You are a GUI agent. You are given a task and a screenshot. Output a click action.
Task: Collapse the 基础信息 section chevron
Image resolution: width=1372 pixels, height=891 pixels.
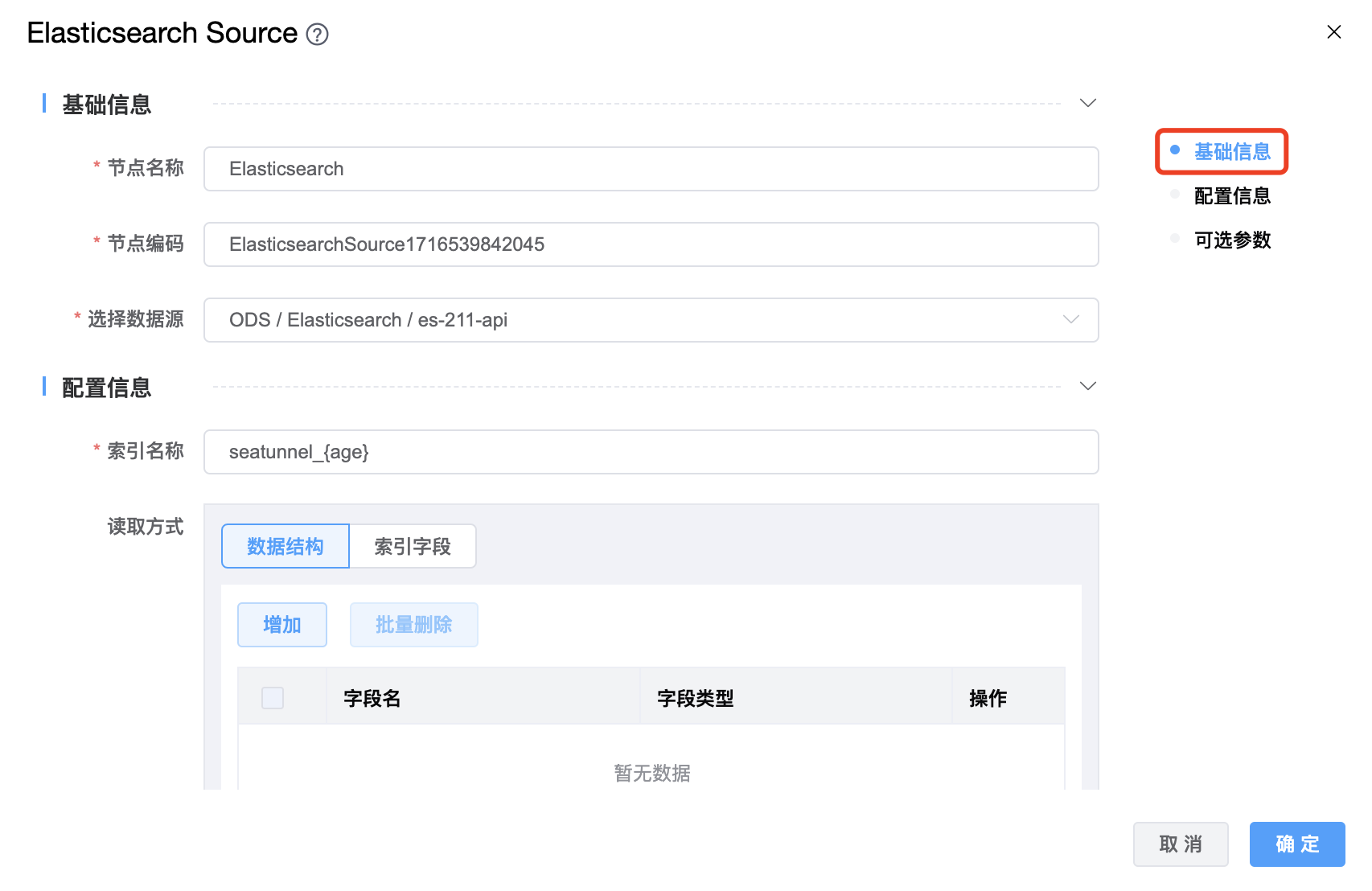tap(1087, 103)
